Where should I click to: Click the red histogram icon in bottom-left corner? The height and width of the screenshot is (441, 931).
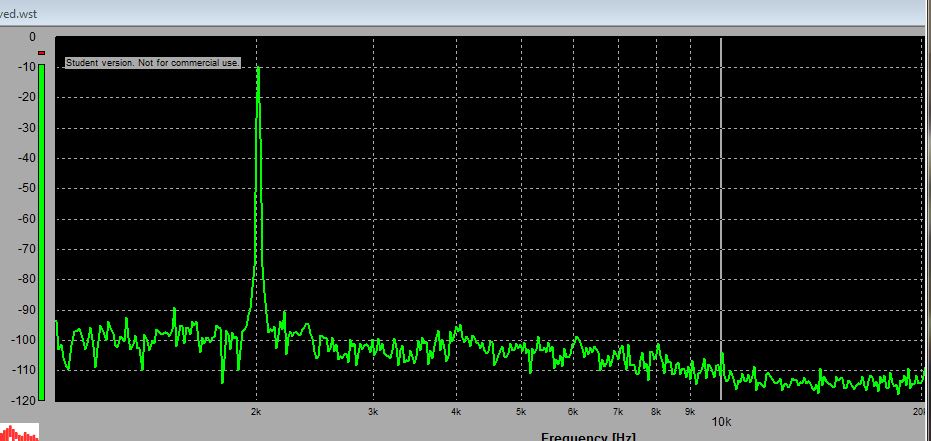[19, 433]
